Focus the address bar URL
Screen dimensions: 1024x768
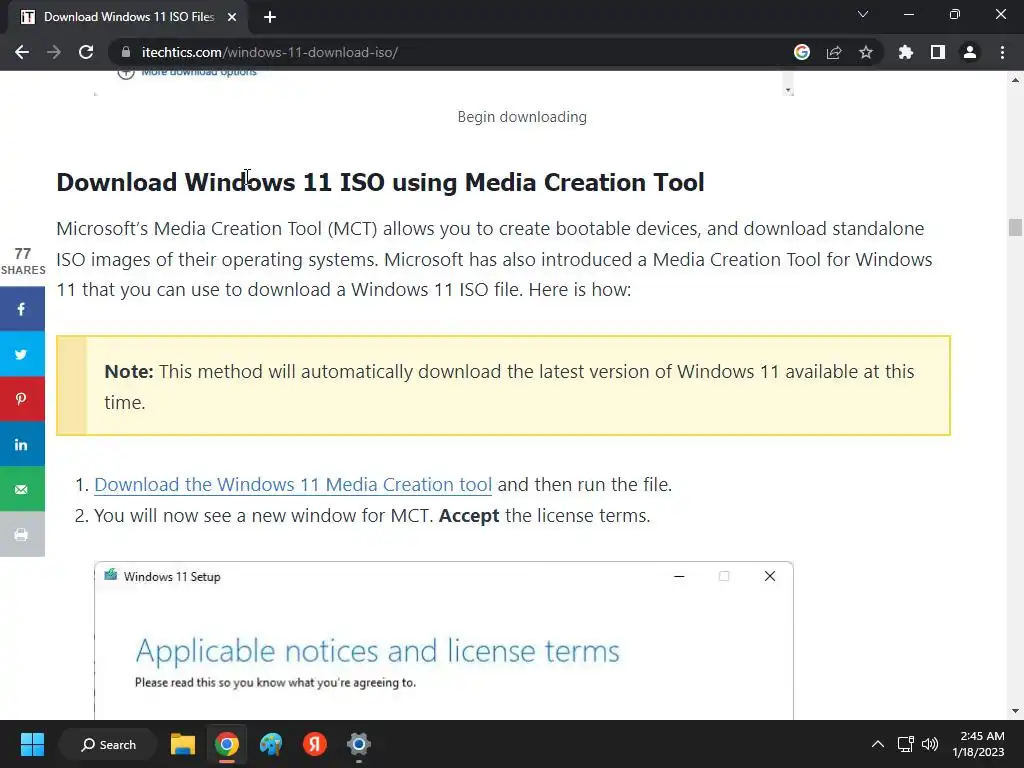coord(269,52)
